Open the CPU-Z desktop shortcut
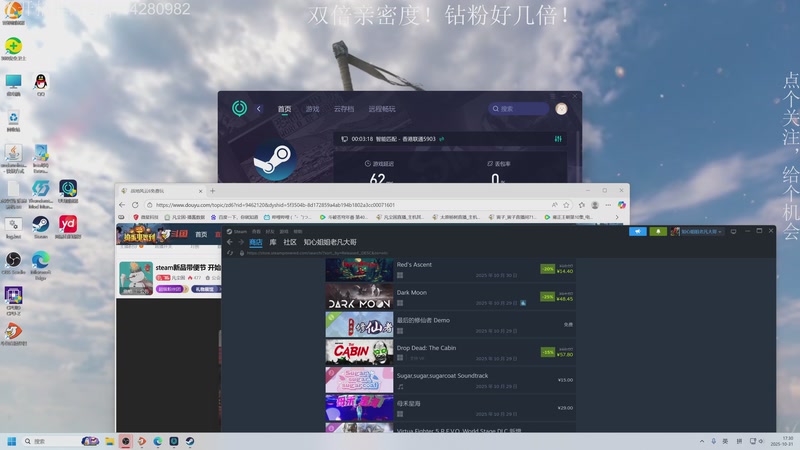The image size is (800, 450). [x=13, y=299]
